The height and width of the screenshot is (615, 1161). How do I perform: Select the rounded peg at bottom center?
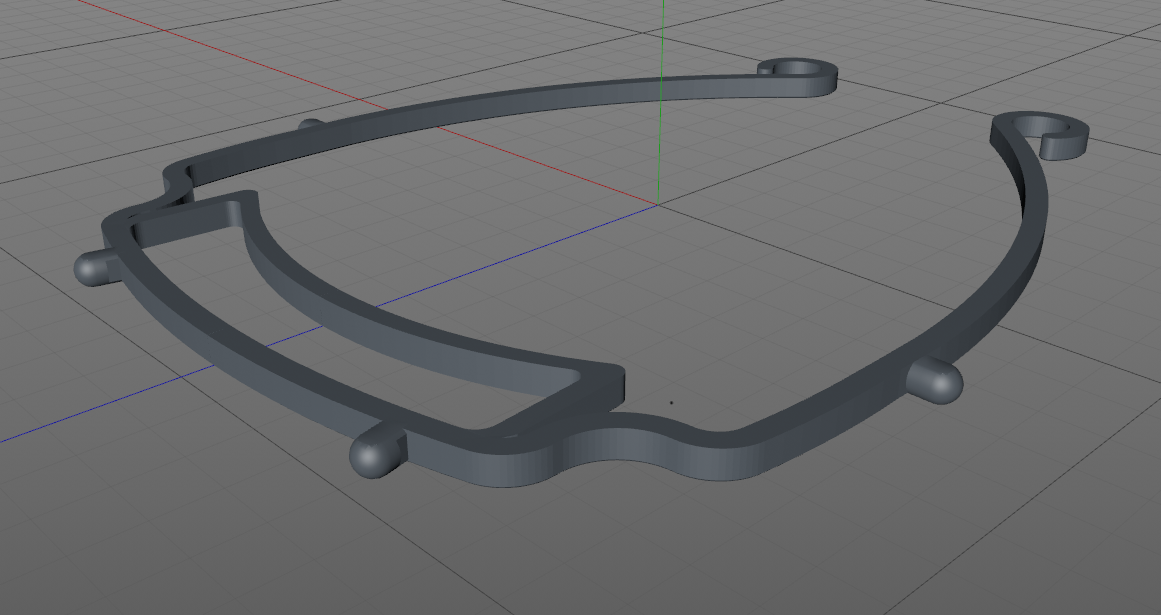[376, 451]
